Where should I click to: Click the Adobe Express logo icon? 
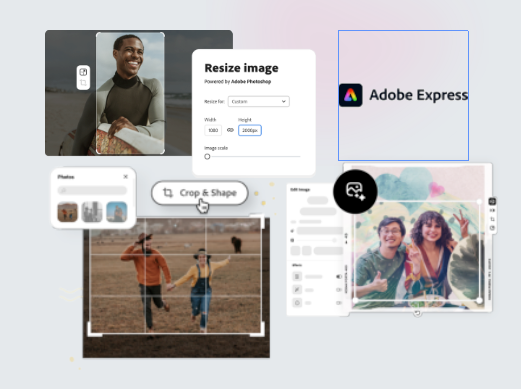[x=350, y=95]
